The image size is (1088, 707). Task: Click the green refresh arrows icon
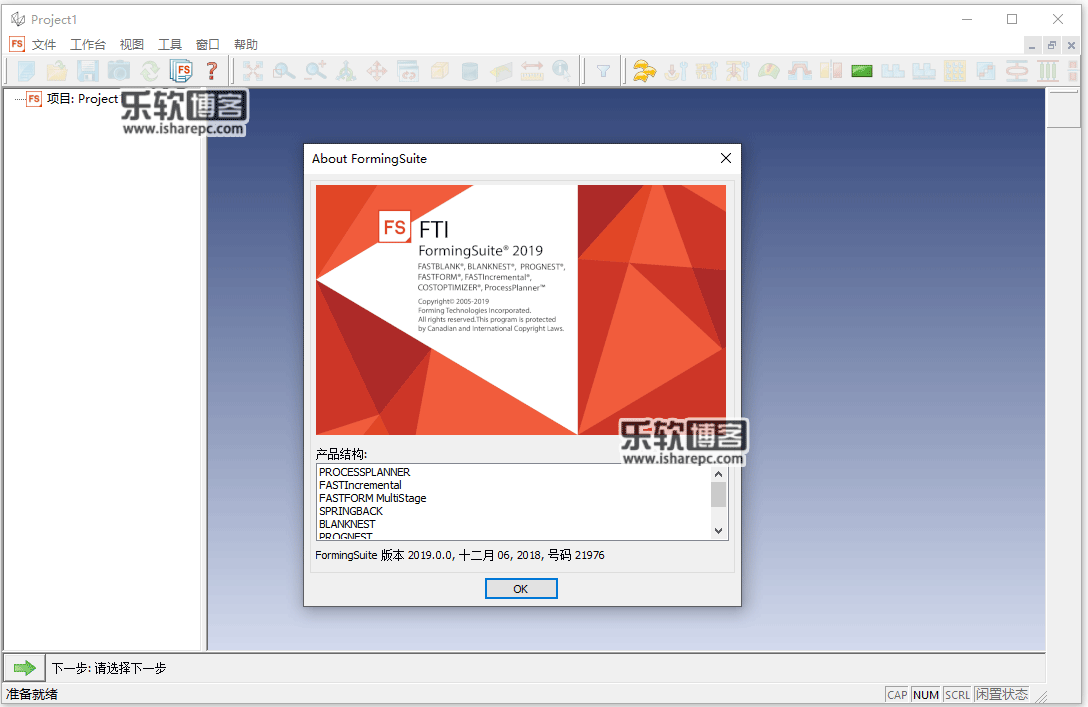tap(150, 70)
